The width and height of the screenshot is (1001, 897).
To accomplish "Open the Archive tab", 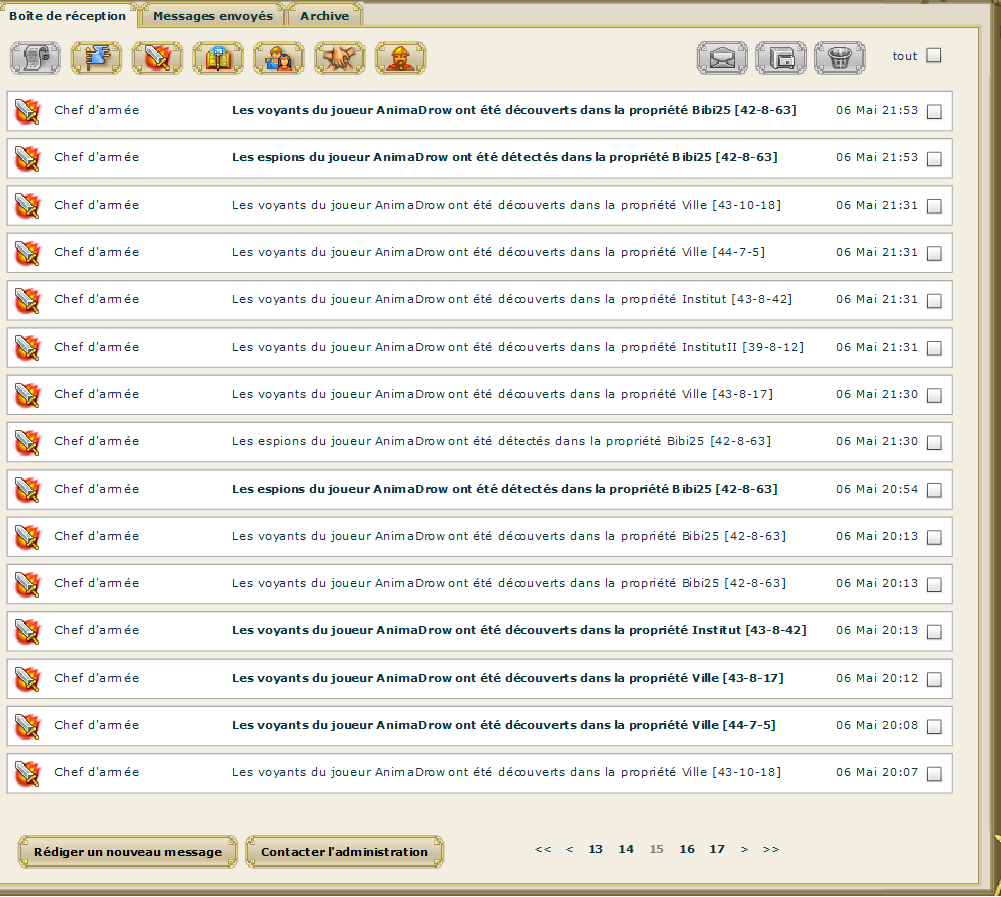I will click(325, 16).
